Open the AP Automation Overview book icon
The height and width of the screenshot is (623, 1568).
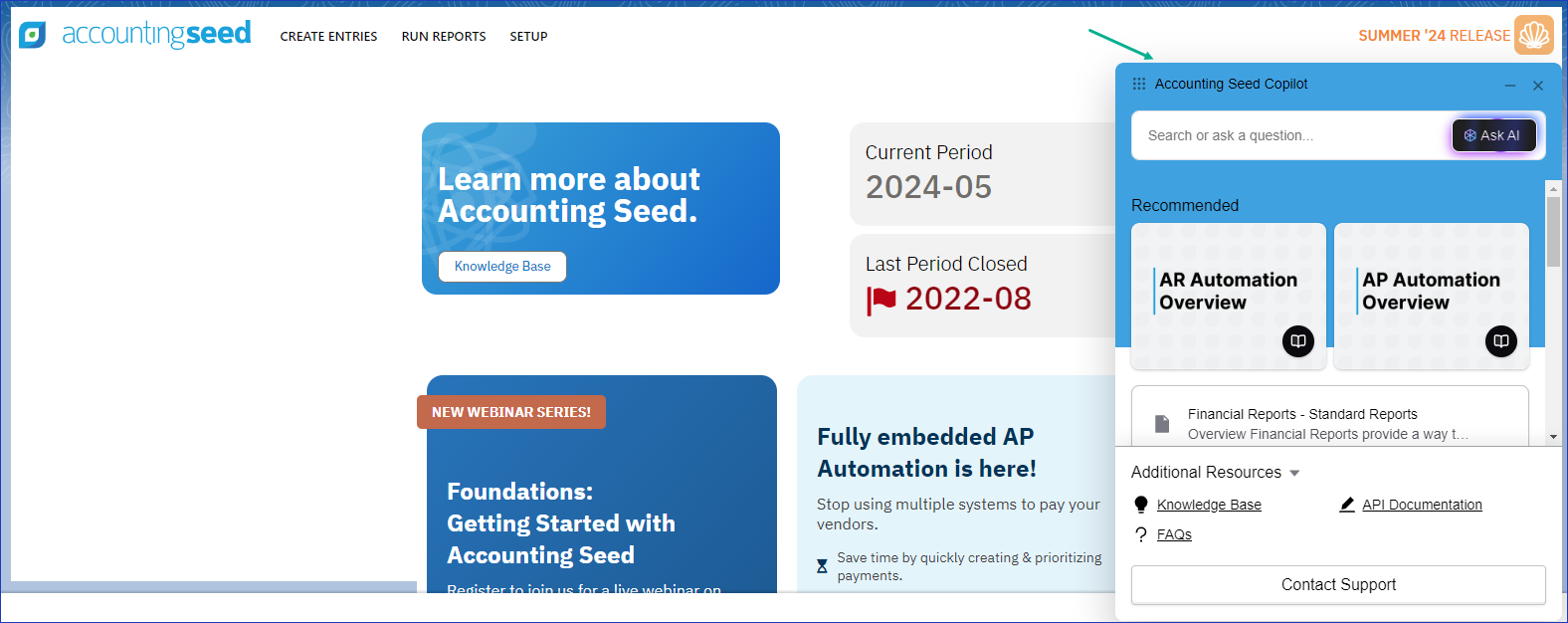click(x=1501, y=341)
